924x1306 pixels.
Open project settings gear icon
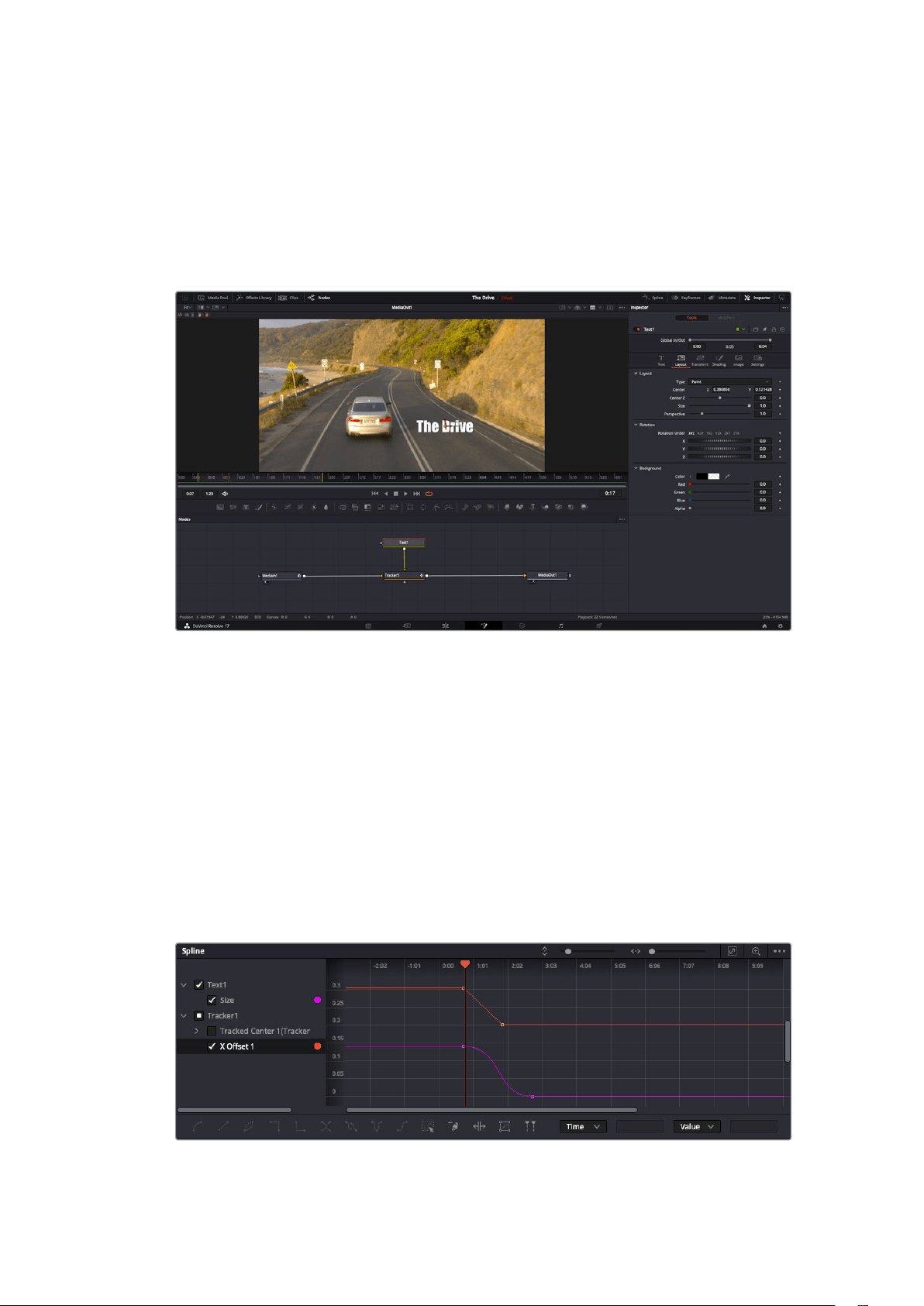coord(781,625)
